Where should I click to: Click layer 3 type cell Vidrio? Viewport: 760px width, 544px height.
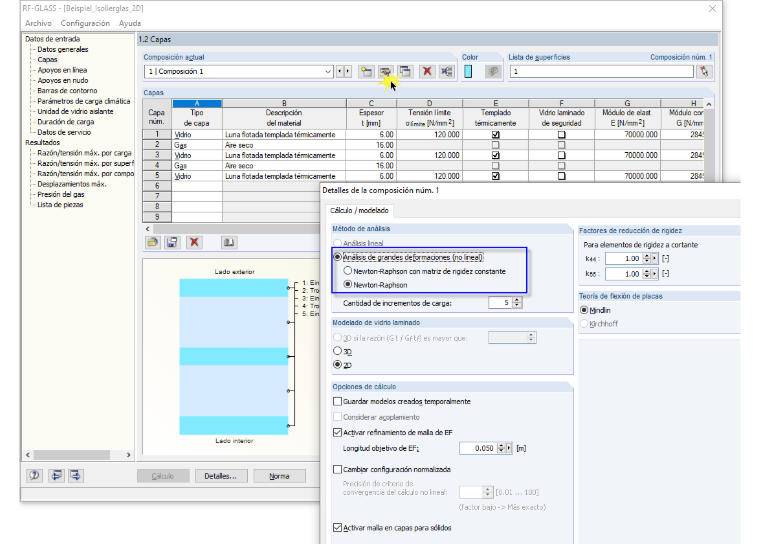[x=197, y=156]
